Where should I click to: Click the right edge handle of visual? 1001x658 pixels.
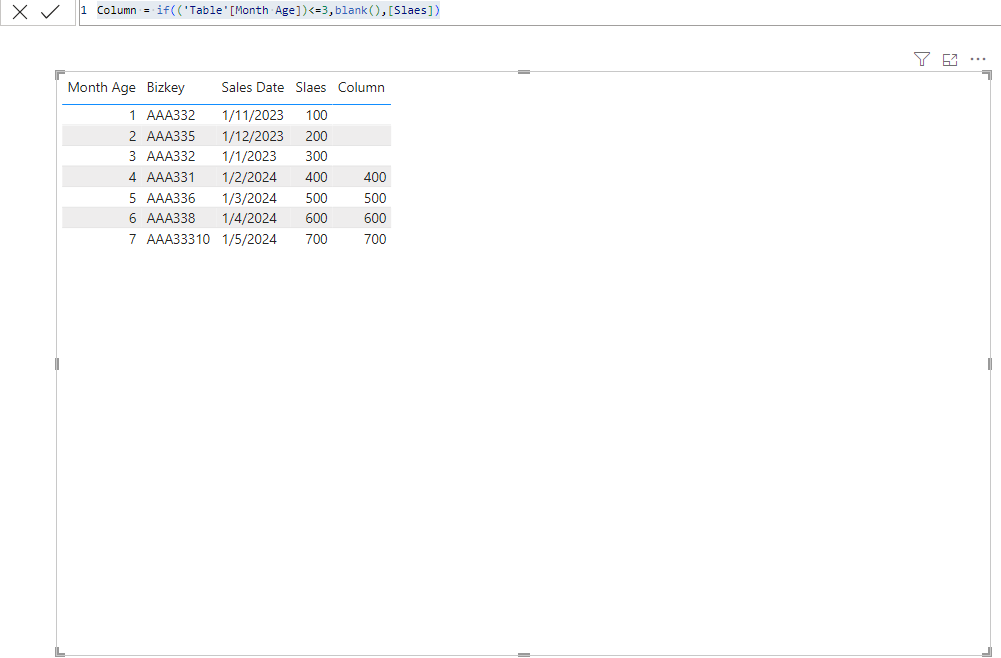[x=990, y=364]
